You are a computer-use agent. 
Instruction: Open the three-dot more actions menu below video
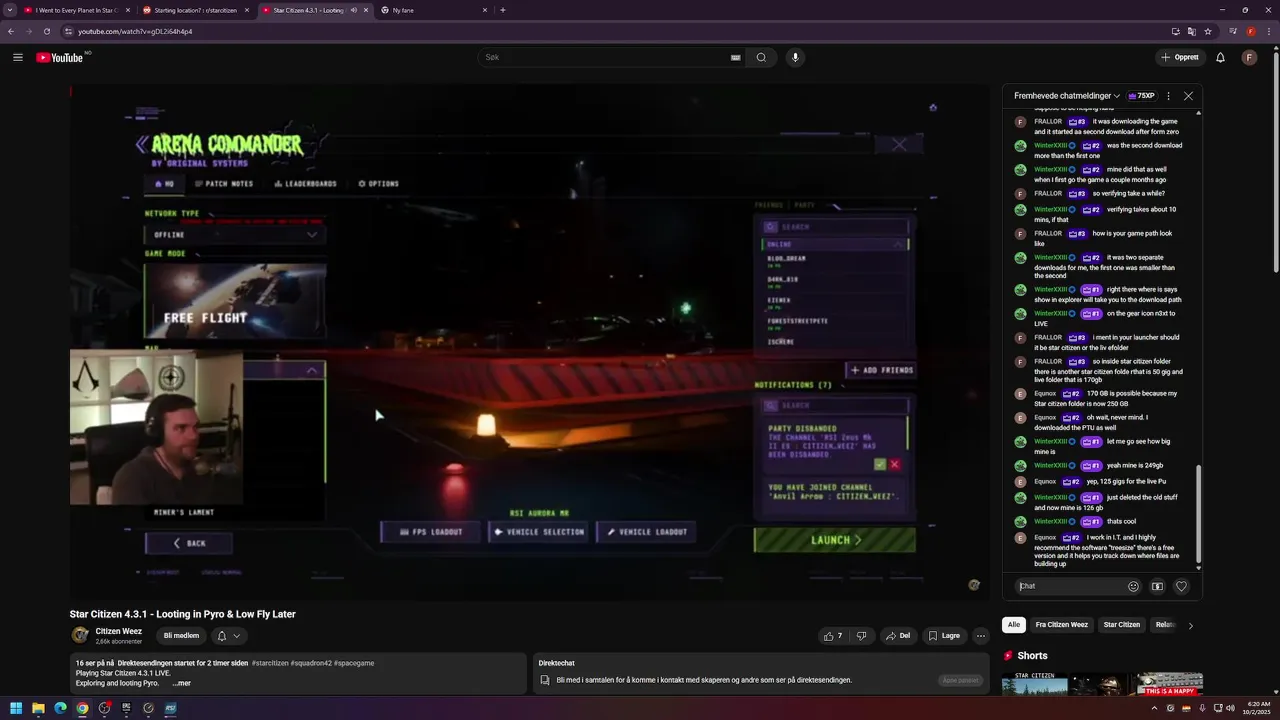coord(981,635)
